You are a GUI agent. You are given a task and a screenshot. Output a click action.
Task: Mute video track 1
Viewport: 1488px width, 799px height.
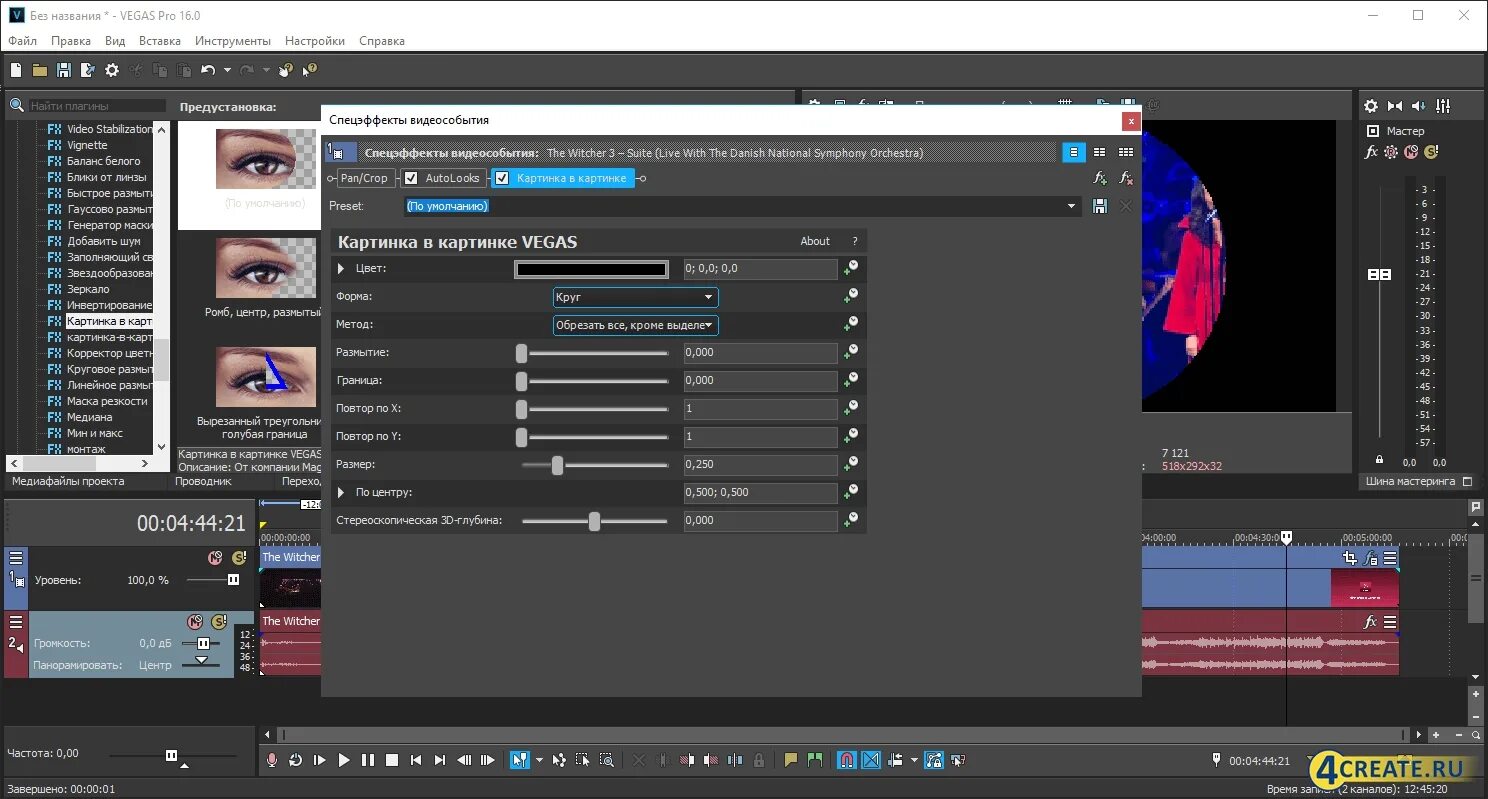click(215, 558)
